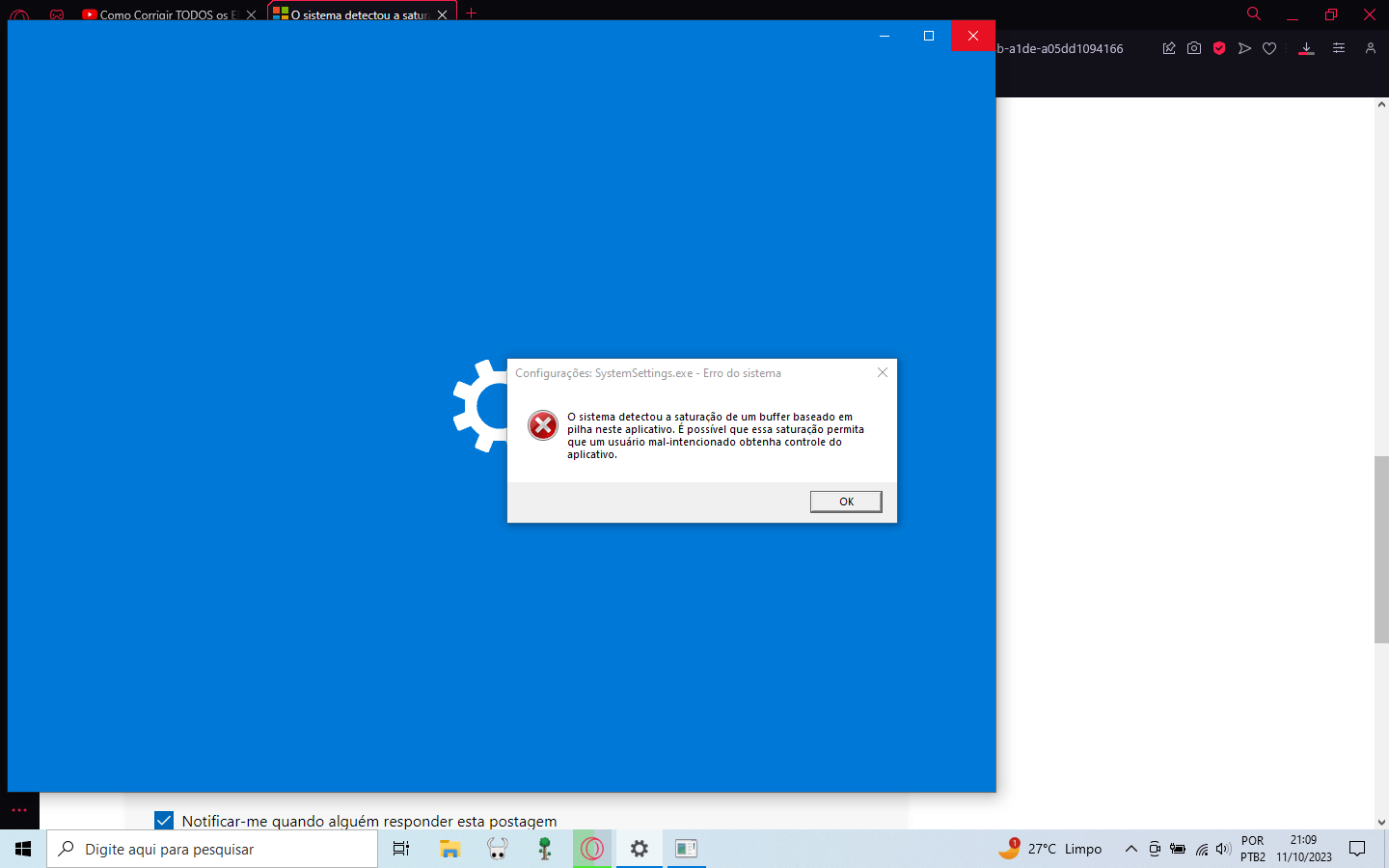The image size is (1389, 868).
Task: Click the send/flow arrow icon
Action: pyautogui.click(x=1244, y=48)
